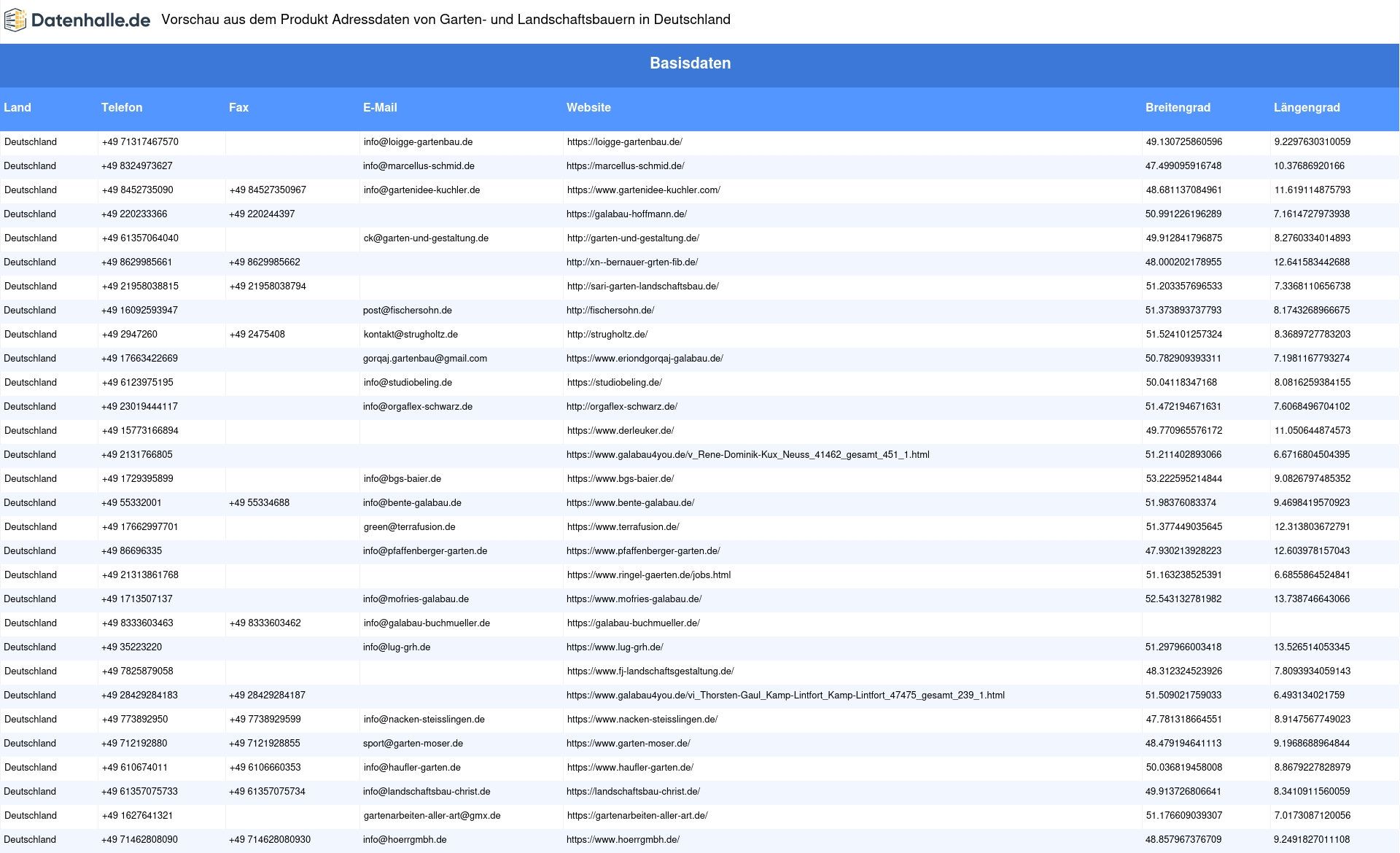Click email info@nacken-steisslingen.de
Viewport: 1400px width, 853px height.
pyautogui.click(x=424, y=720)
